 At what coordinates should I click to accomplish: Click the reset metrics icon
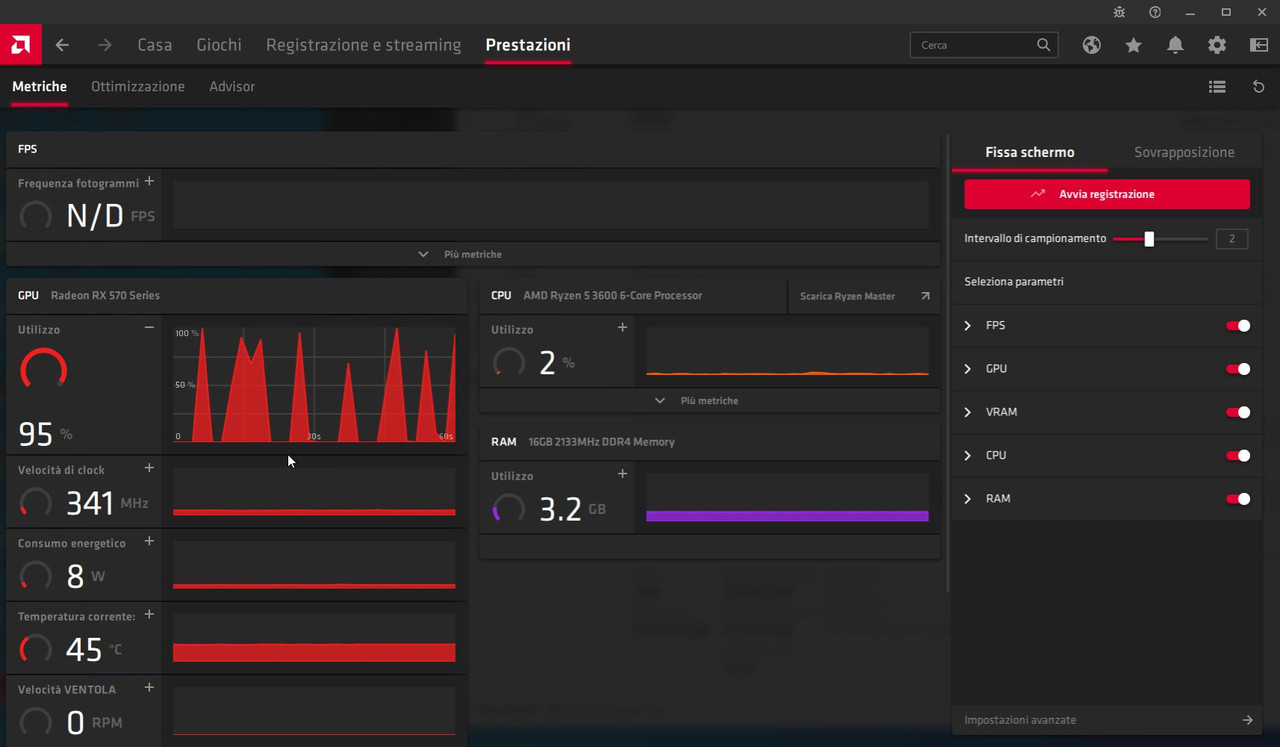click(1259, 87)
